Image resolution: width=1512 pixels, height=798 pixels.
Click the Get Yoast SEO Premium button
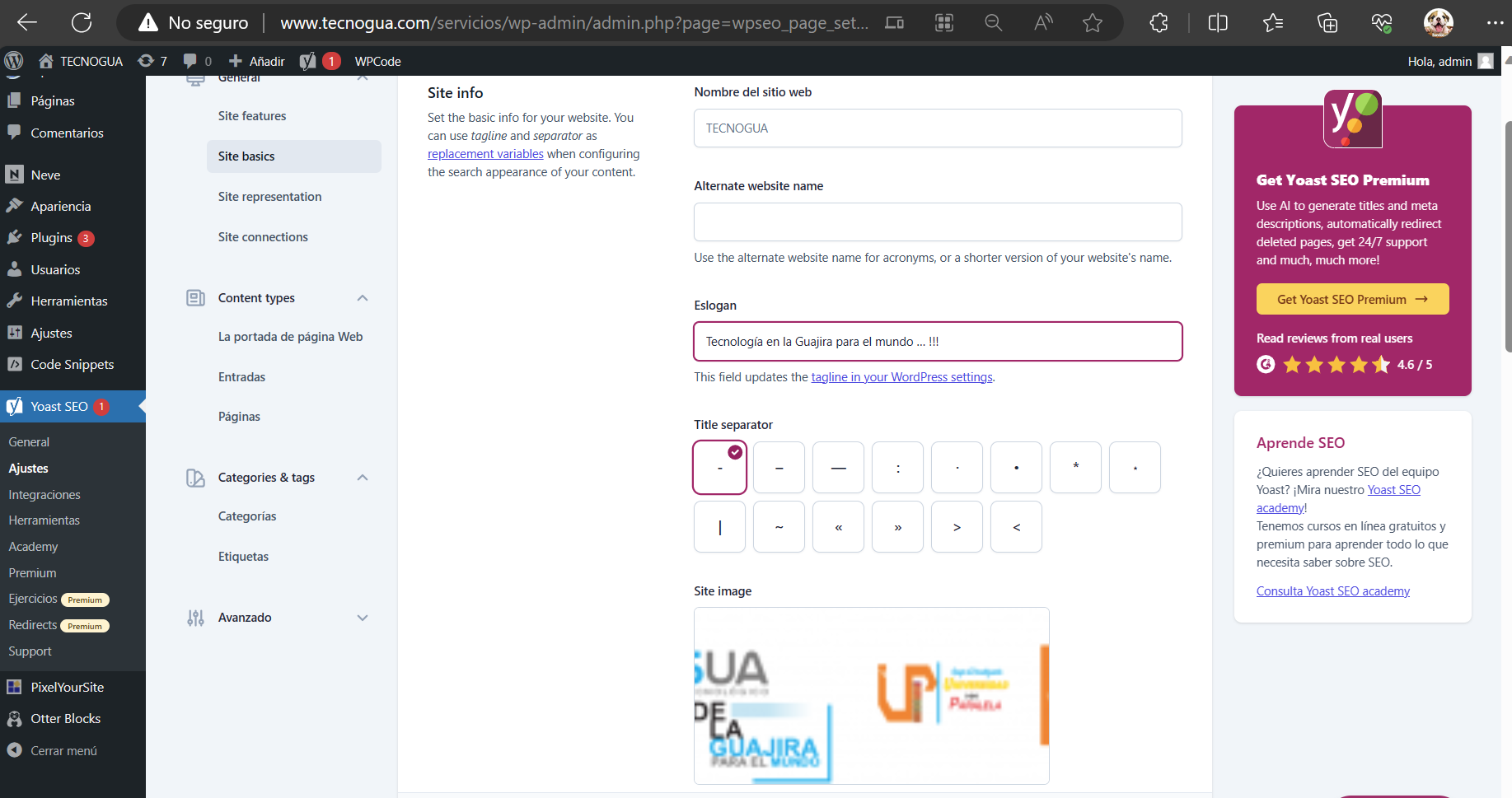pos(1352,300)
